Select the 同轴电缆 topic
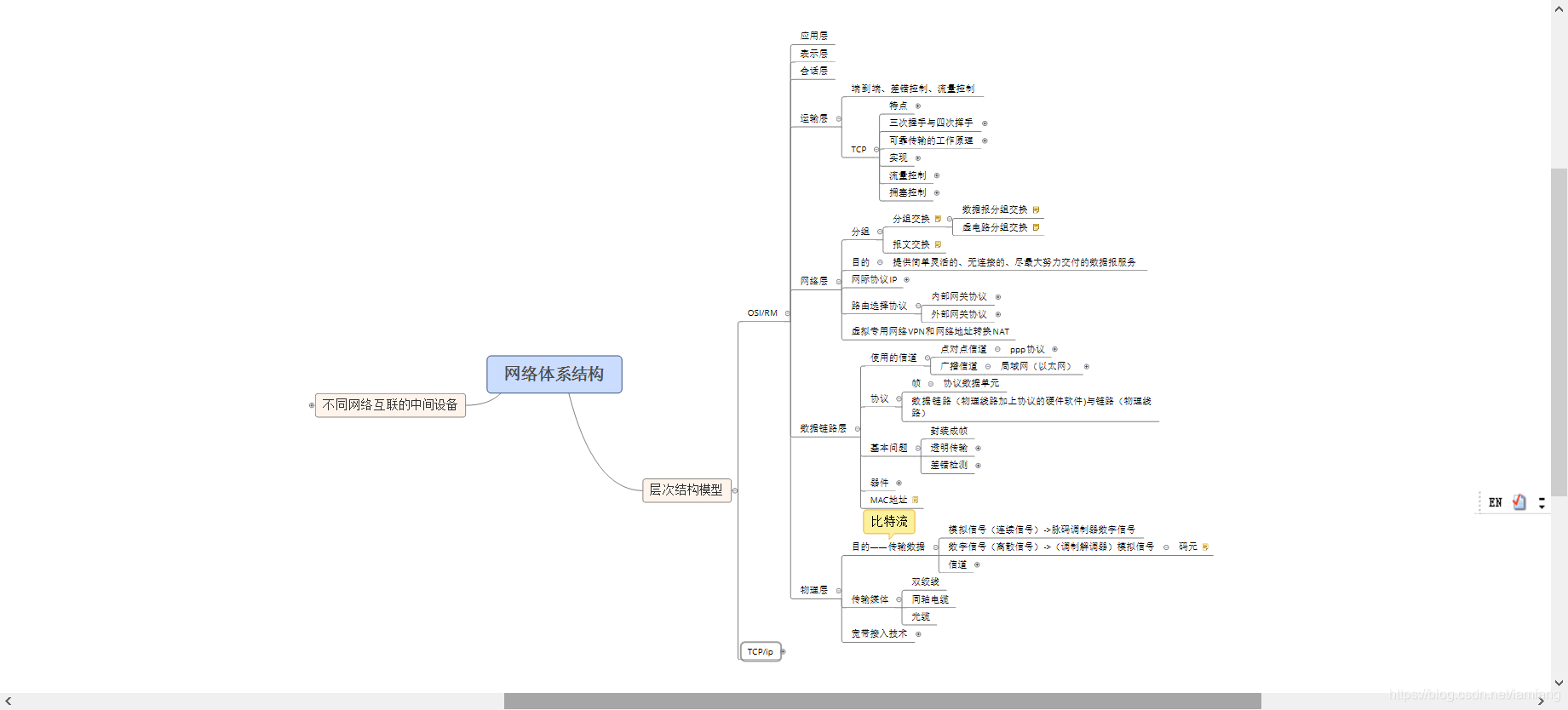 [x=930, y=599]
